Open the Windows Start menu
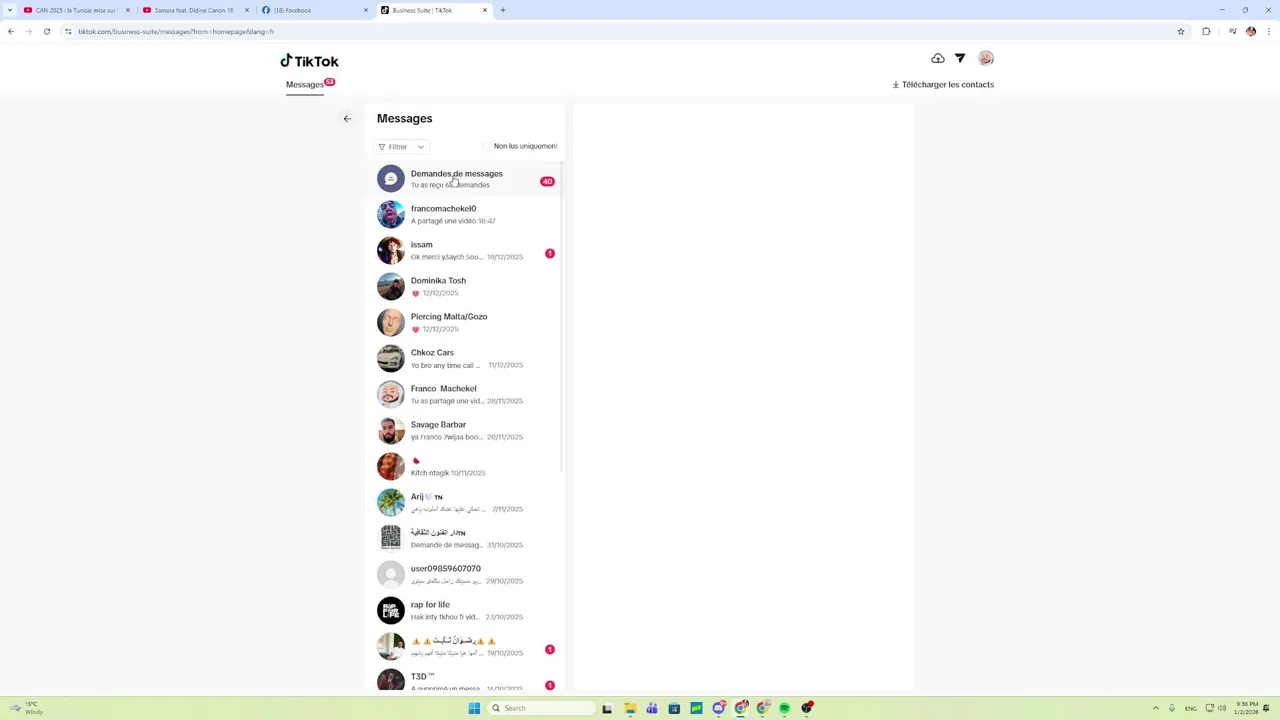 pos(474,708)
